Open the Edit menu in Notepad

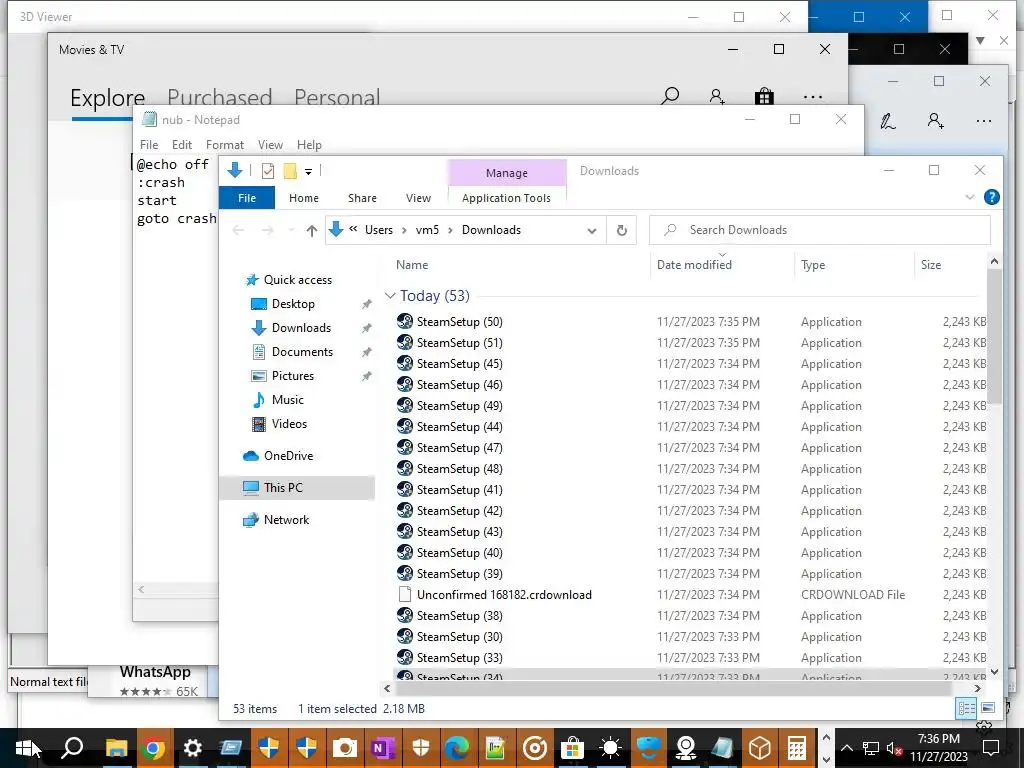[182, 145]
